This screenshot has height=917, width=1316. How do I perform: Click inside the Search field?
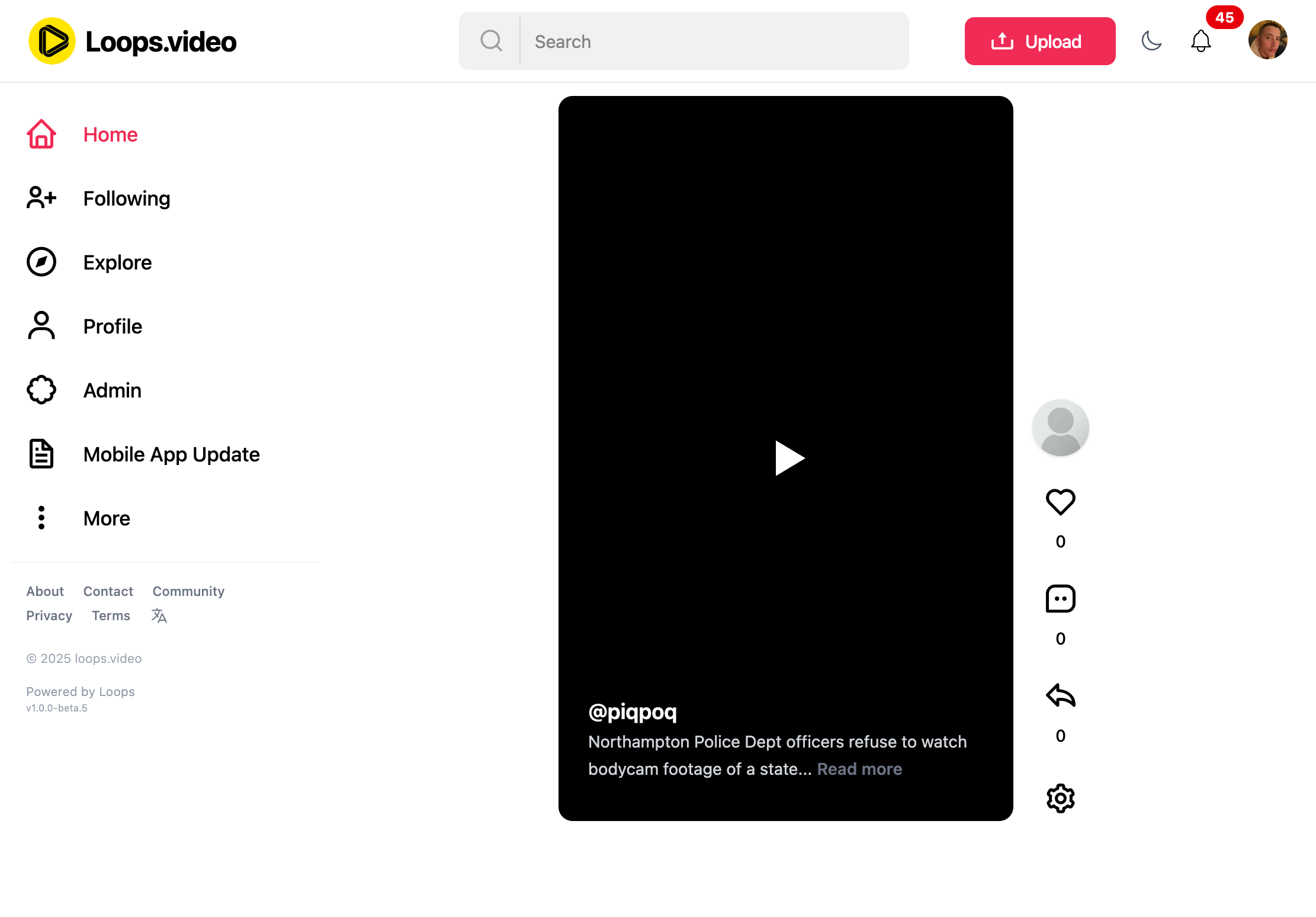coord(681,41)
